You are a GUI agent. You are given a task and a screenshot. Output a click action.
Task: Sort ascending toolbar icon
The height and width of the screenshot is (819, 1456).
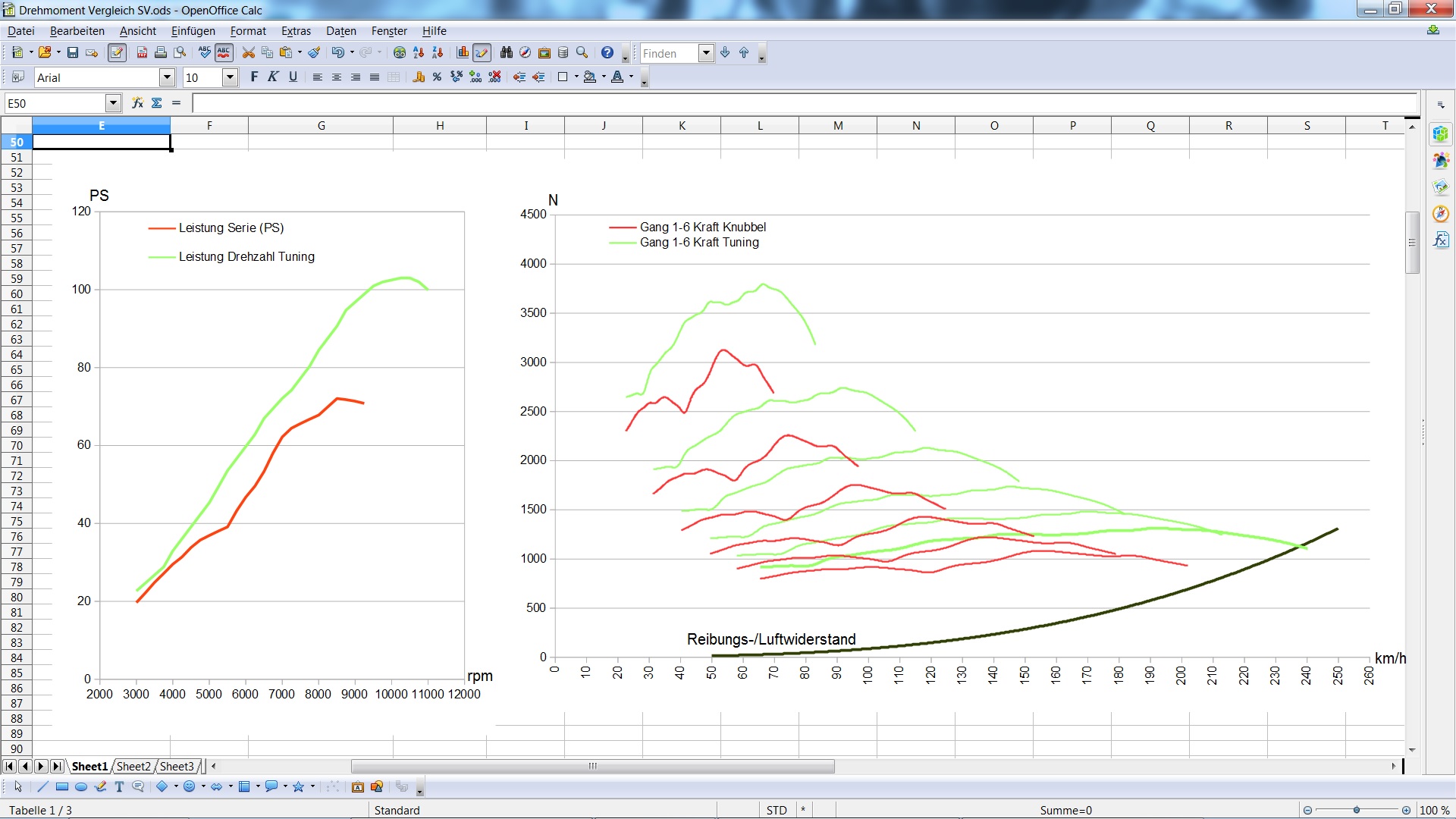coord(419,53)
